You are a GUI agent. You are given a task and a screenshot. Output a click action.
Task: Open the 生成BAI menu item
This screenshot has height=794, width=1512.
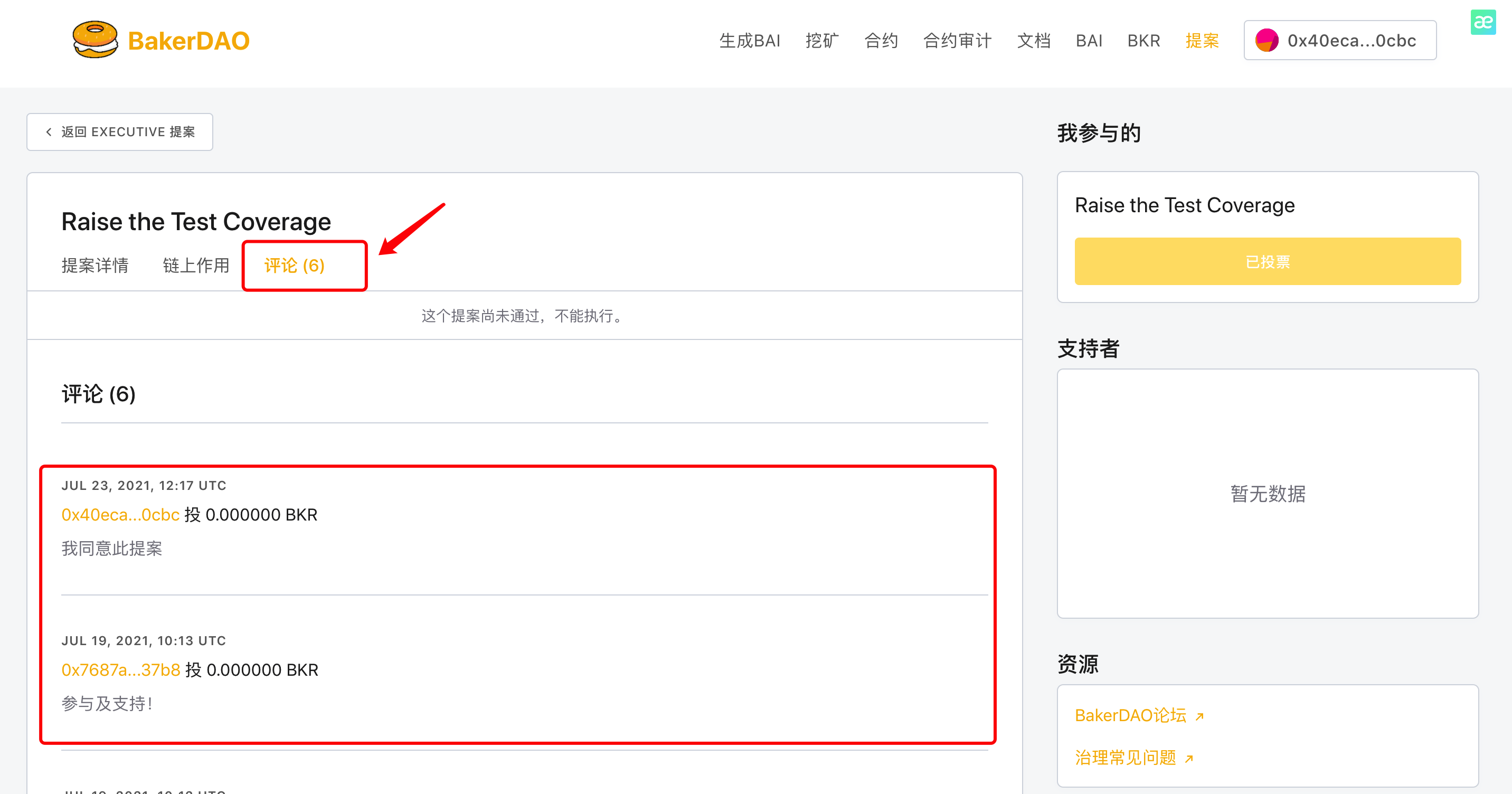(750, 41)
